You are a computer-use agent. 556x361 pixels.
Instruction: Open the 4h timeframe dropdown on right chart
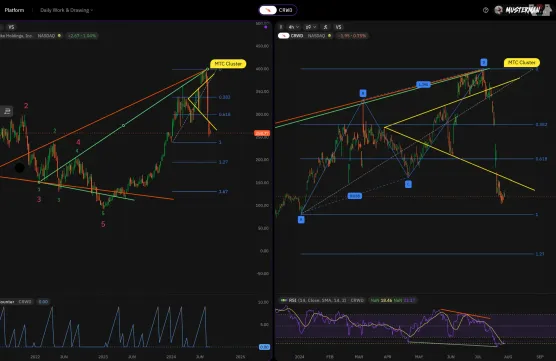(294, 27)
